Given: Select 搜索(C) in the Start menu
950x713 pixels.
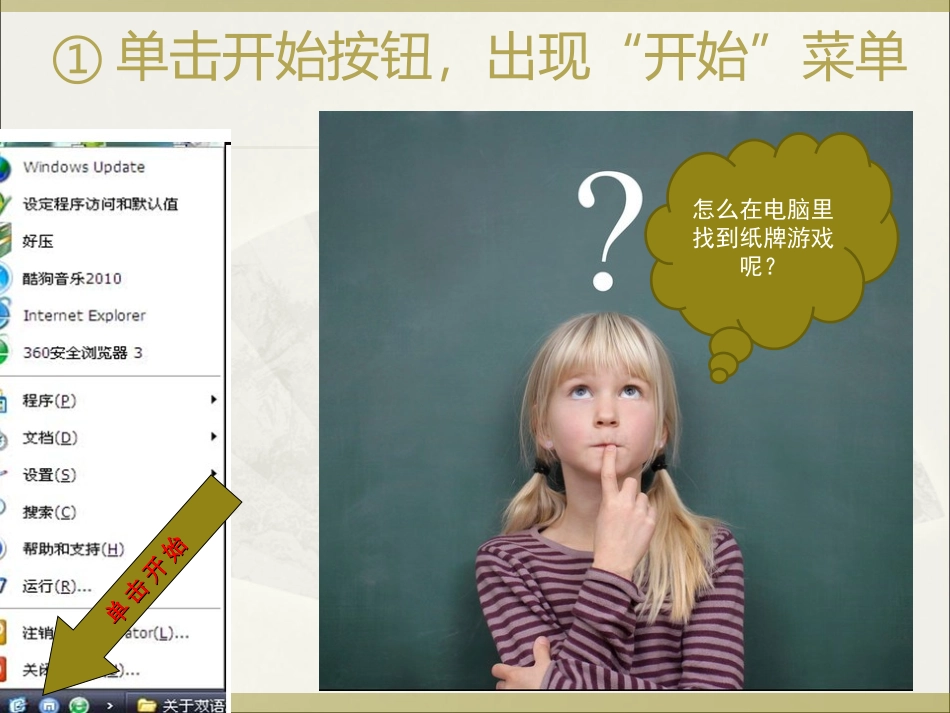Looking at the screenshot, I should pos(112,512).
